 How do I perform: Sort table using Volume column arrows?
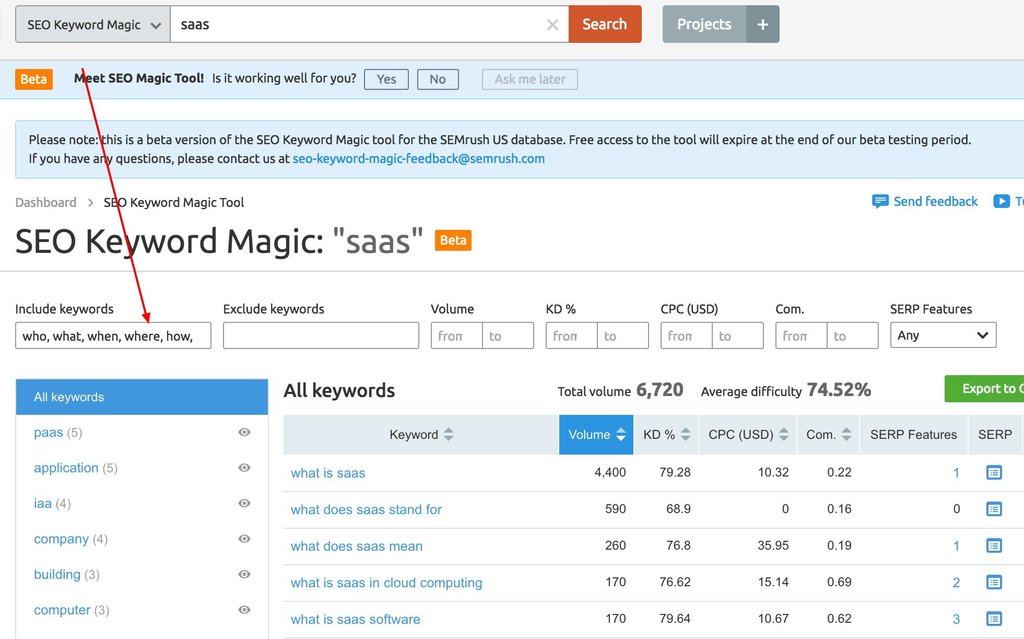tap(623, 434)
